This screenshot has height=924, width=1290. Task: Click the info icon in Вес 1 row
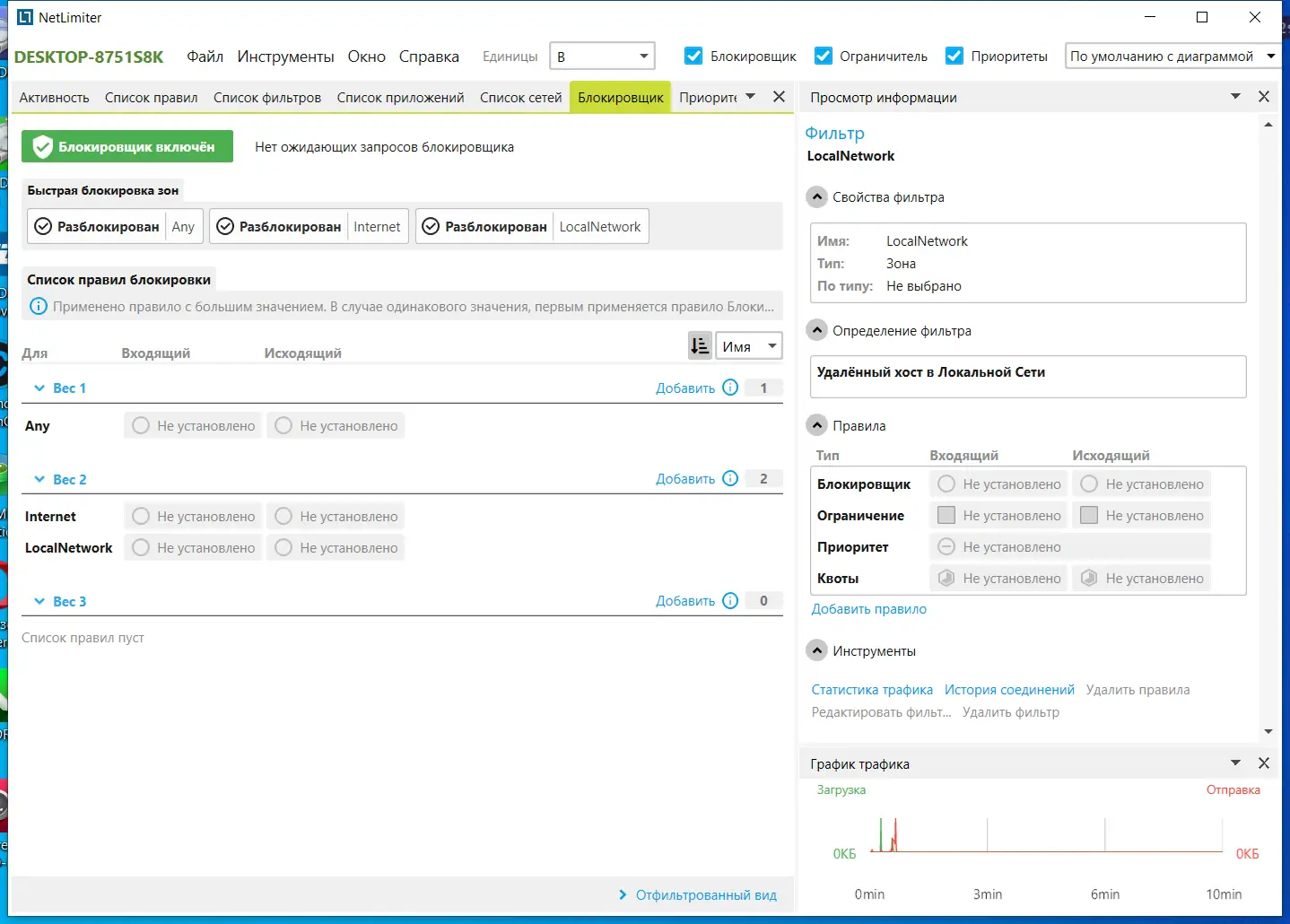pyautogui.click(x=730, y=388)
